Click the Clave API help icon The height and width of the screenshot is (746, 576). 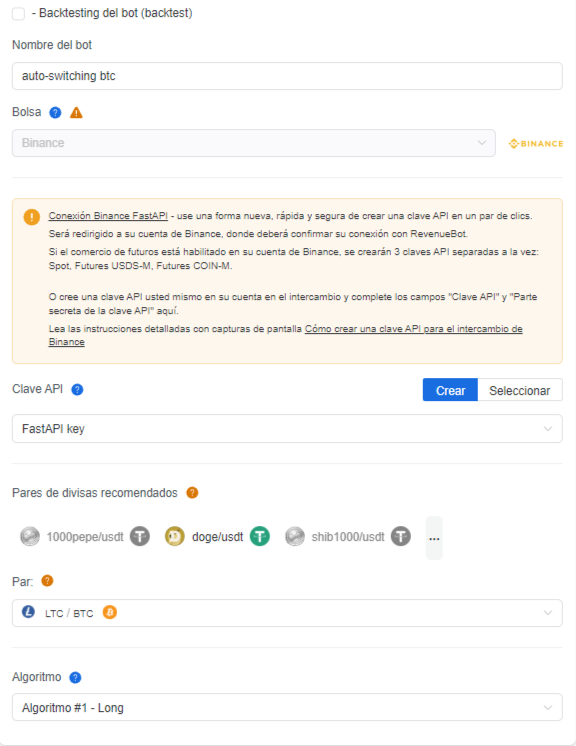pos(77,390)
